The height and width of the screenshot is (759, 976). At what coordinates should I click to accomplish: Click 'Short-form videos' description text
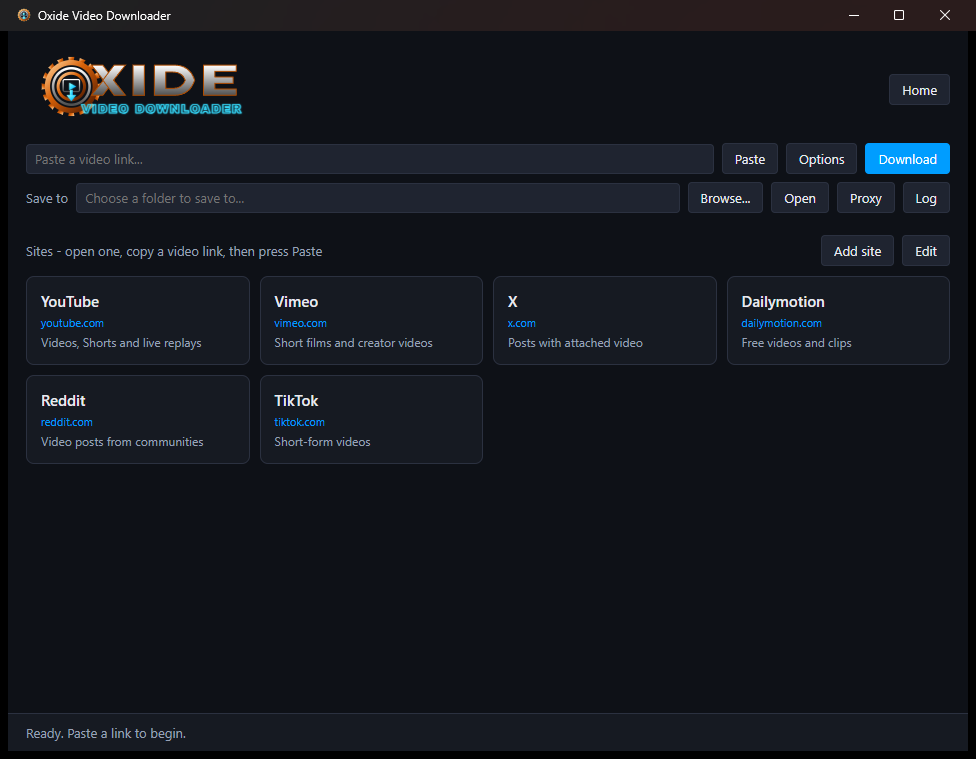click(x=322, y=442)
